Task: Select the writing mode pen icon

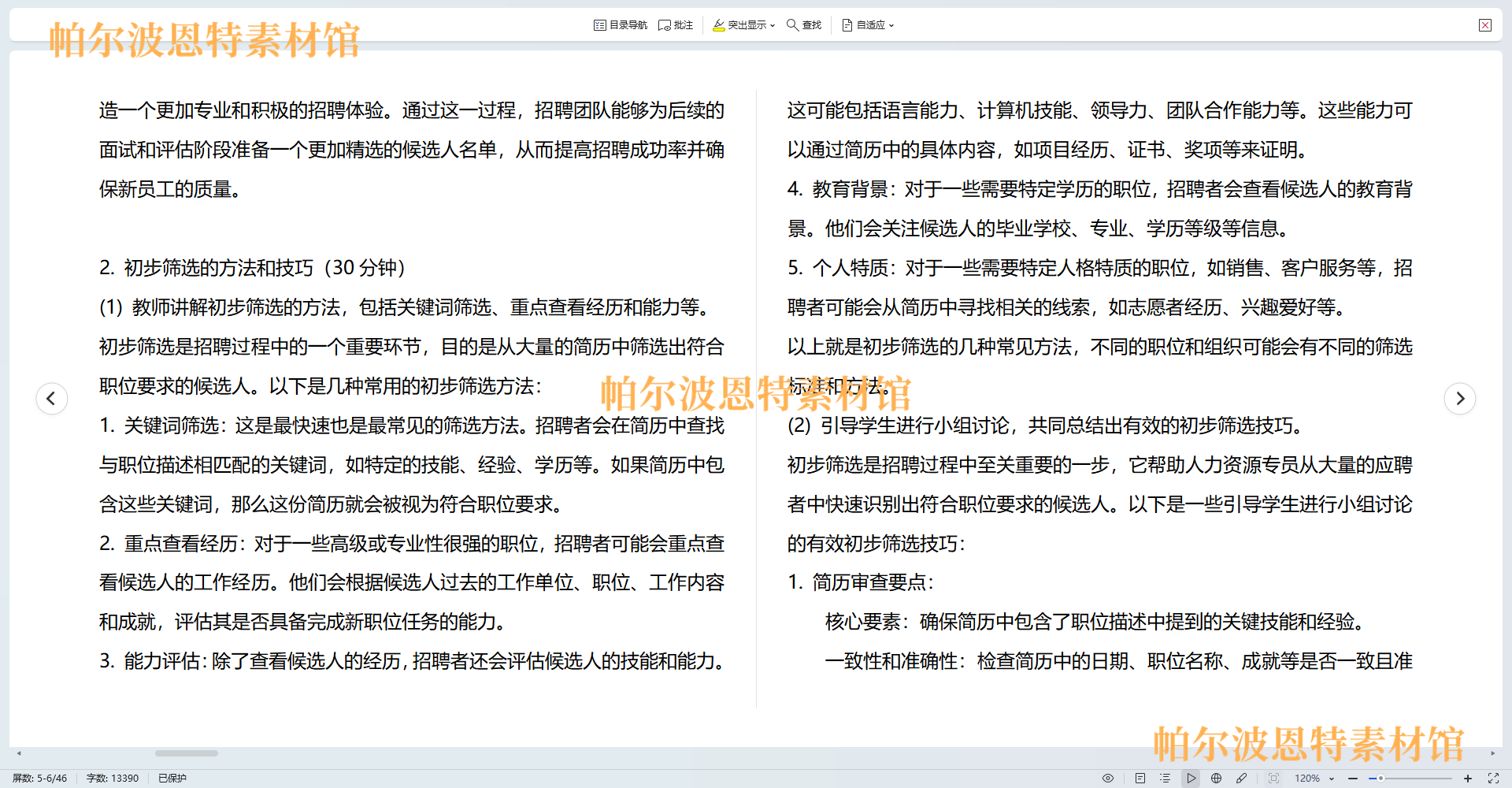Action: [x=1242, y=778]
